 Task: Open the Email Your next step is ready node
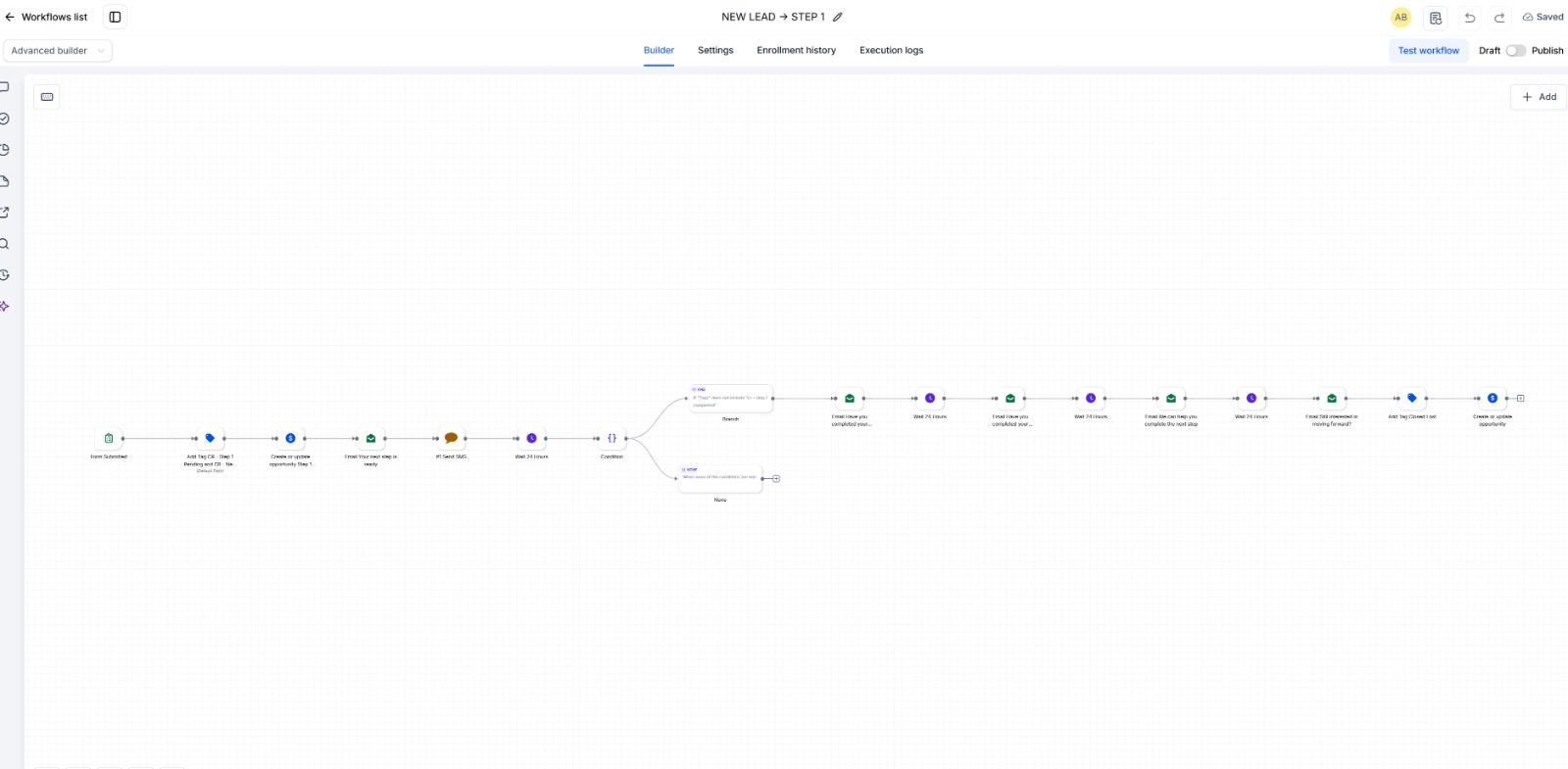[370, 438]
